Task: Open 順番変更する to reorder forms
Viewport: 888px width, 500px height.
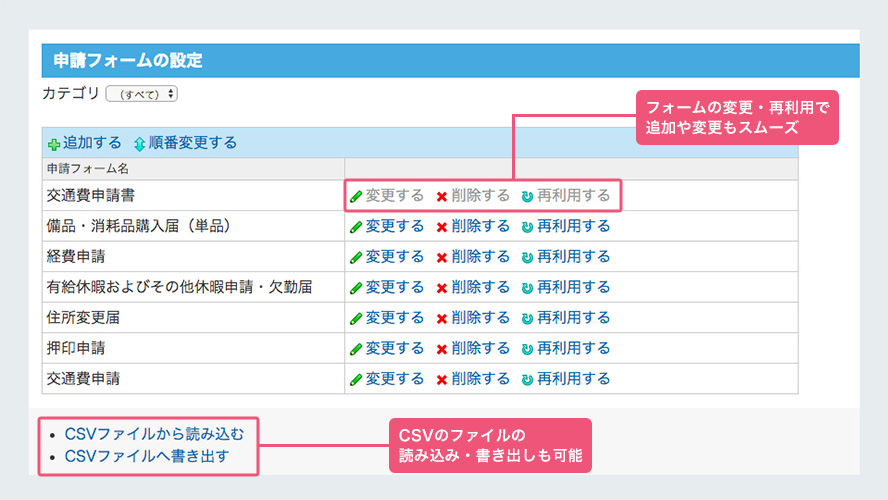Action: click(192, 143)
